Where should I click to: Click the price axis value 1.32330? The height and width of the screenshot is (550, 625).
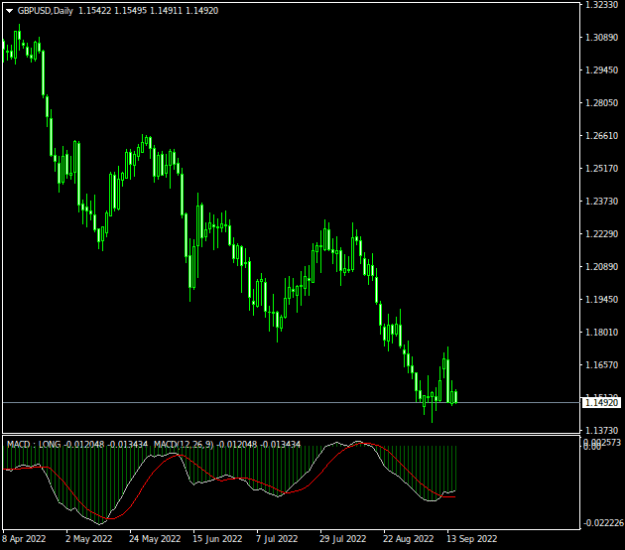tap(601, 5)
